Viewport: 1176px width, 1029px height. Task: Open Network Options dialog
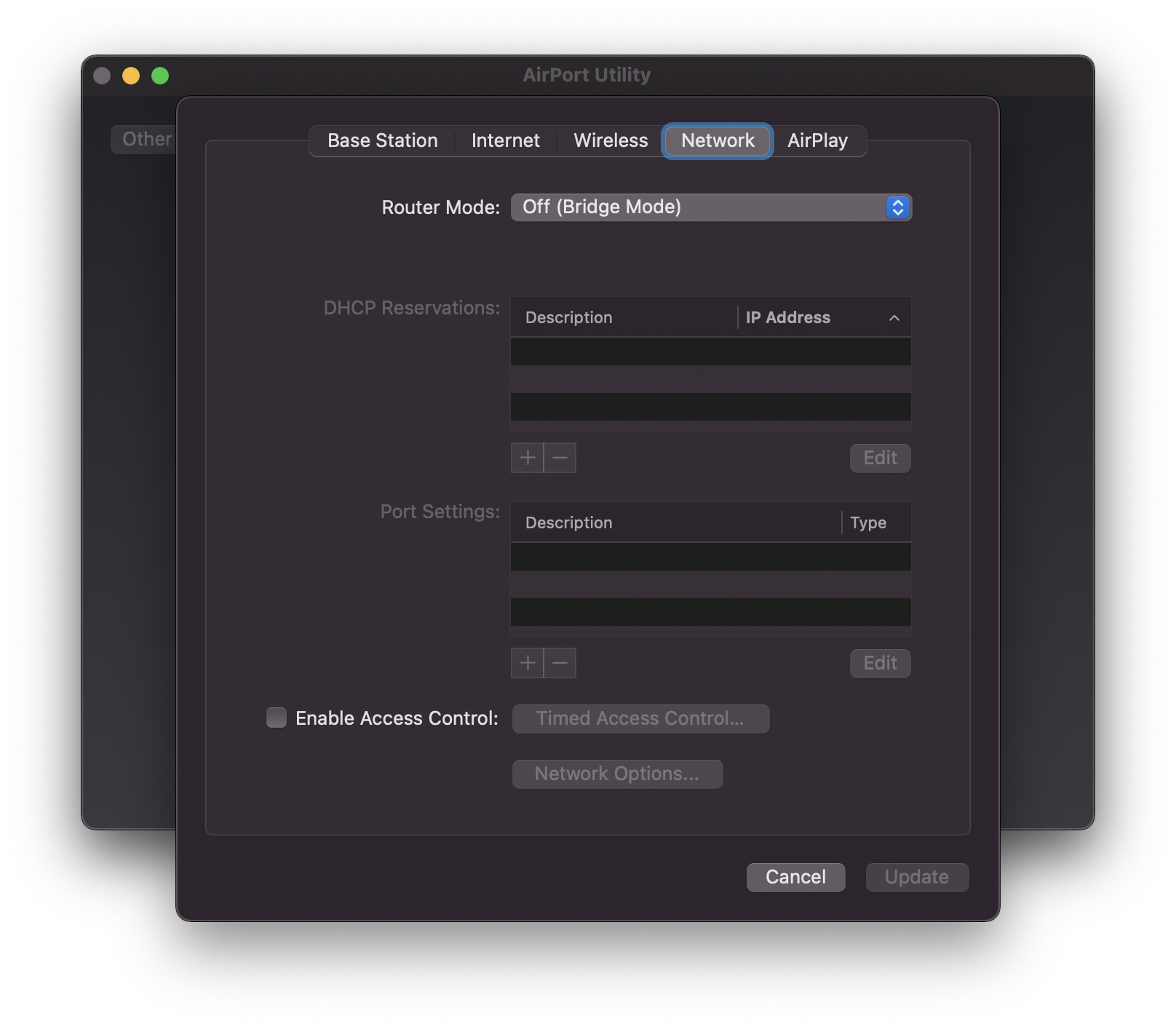(x=617, y=774)
